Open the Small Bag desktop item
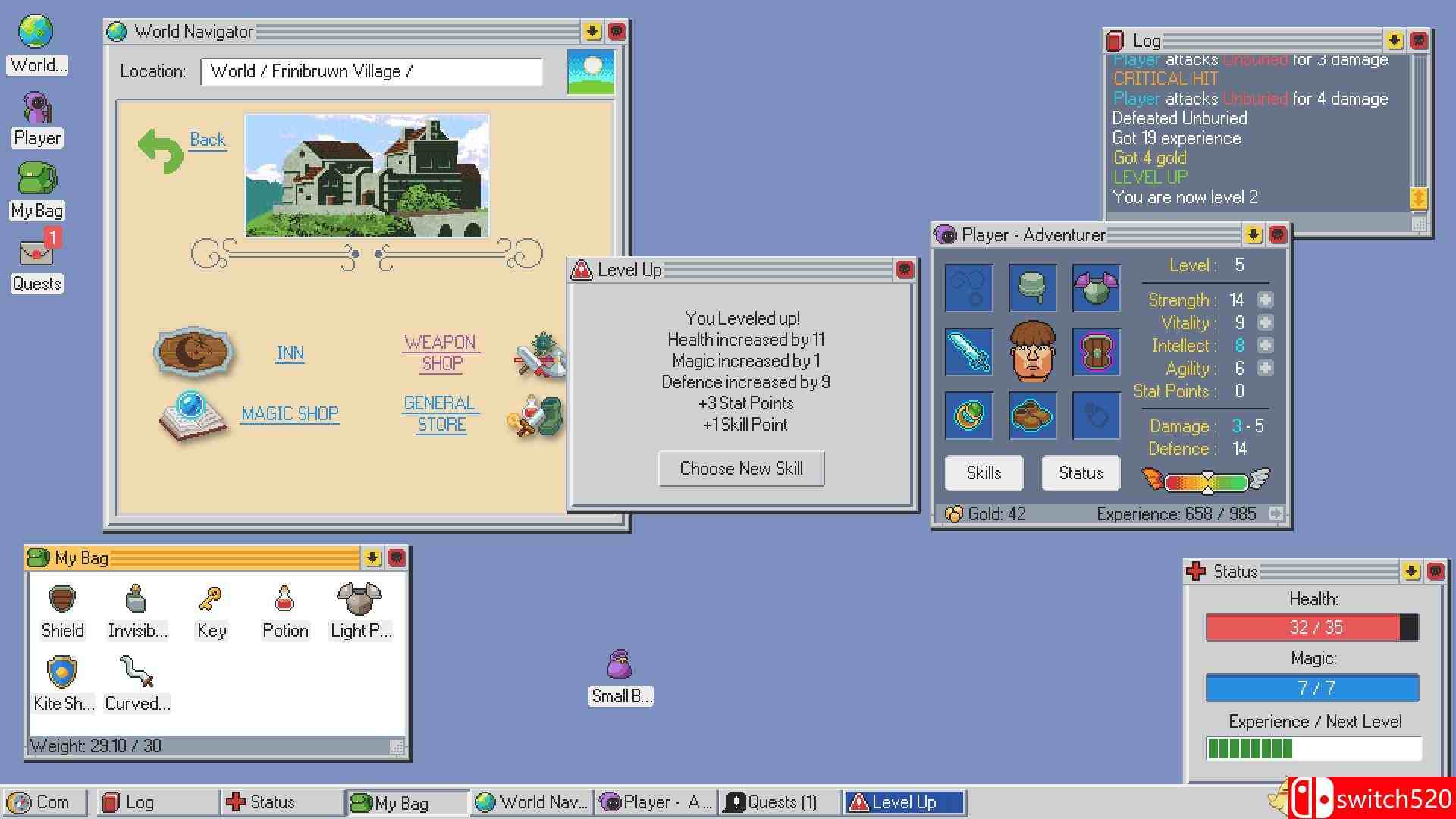 pos(620,665)
